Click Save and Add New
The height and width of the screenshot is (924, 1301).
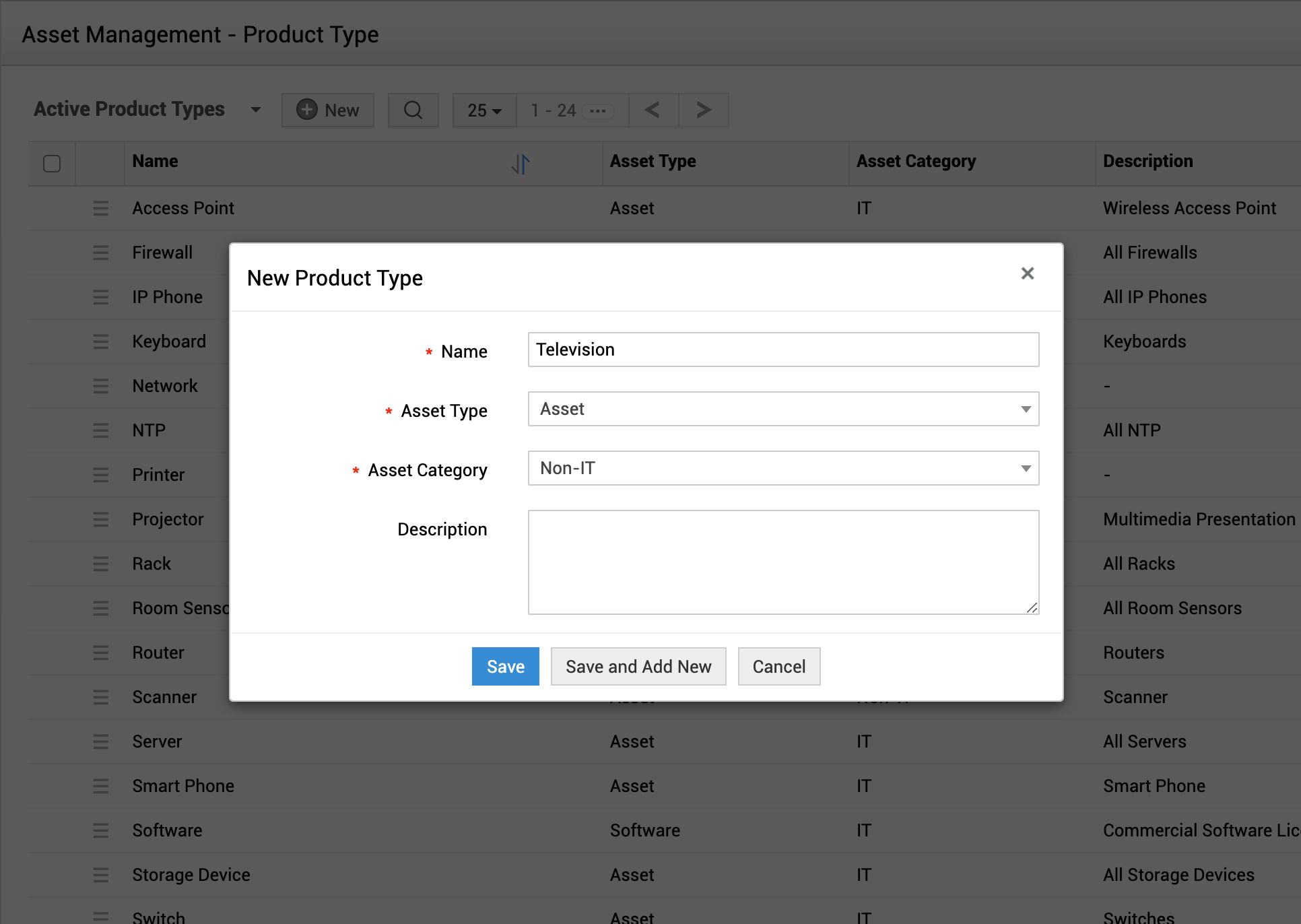pos(638,666)
